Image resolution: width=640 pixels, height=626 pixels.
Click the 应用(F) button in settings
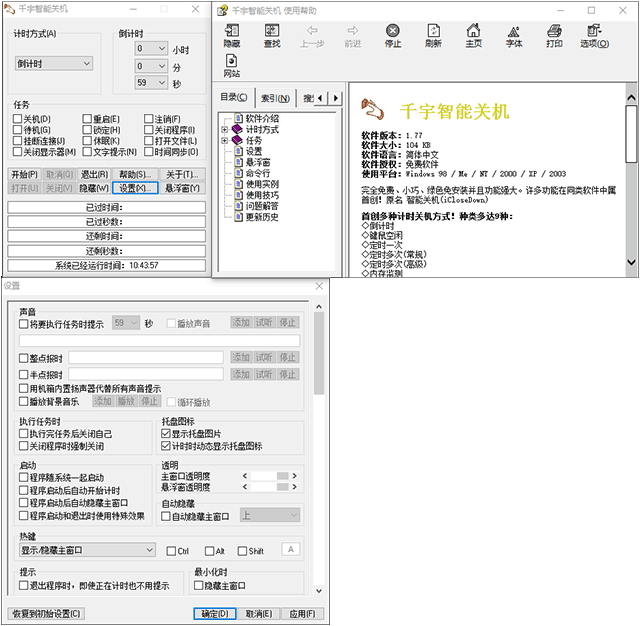pos(302,613)
